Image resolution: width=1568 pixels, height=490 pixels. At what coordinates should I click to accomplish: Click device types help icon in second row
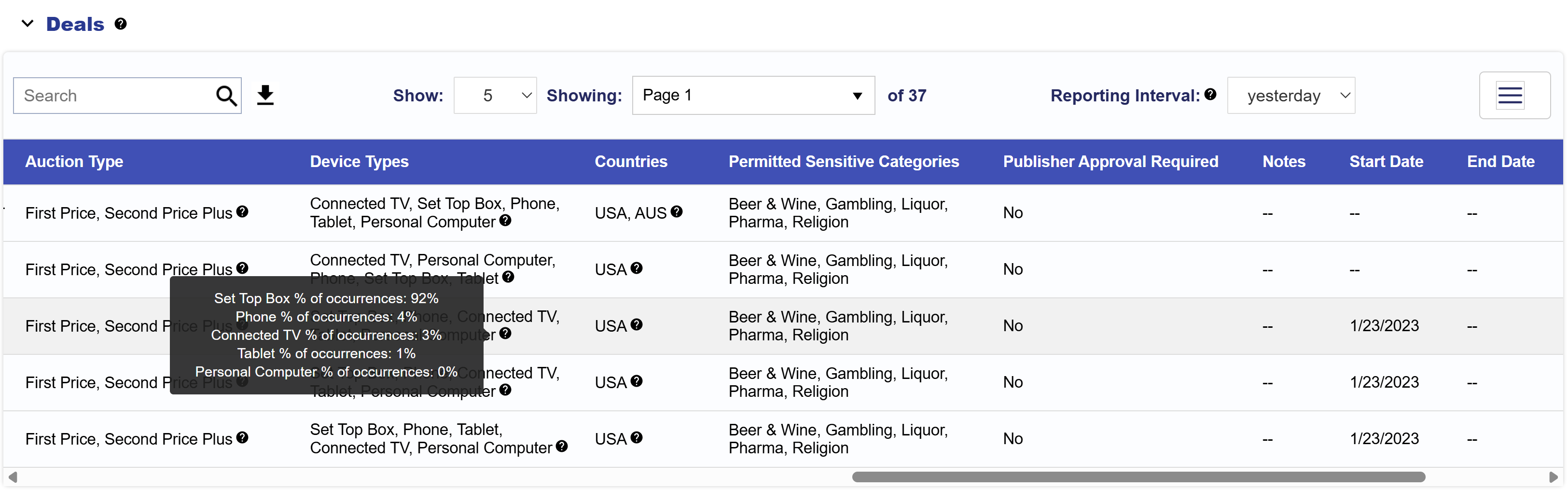(508, 277)
